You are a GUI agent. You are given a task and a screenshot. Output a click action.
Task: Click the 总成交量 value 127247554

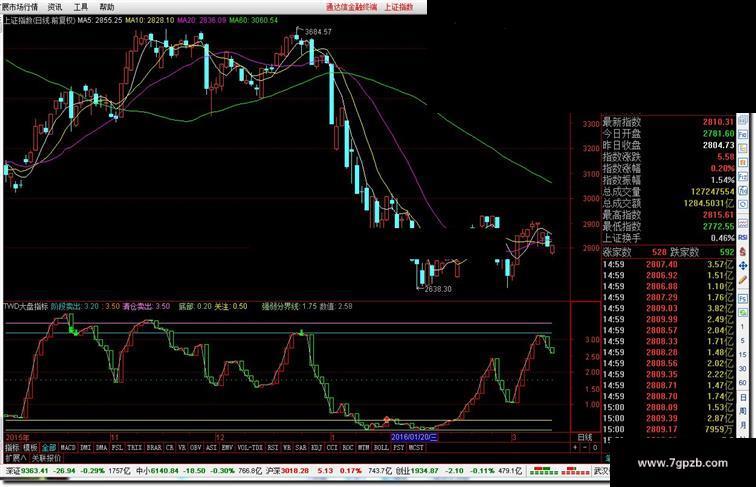pyautogui.click(x=712, y=191)
